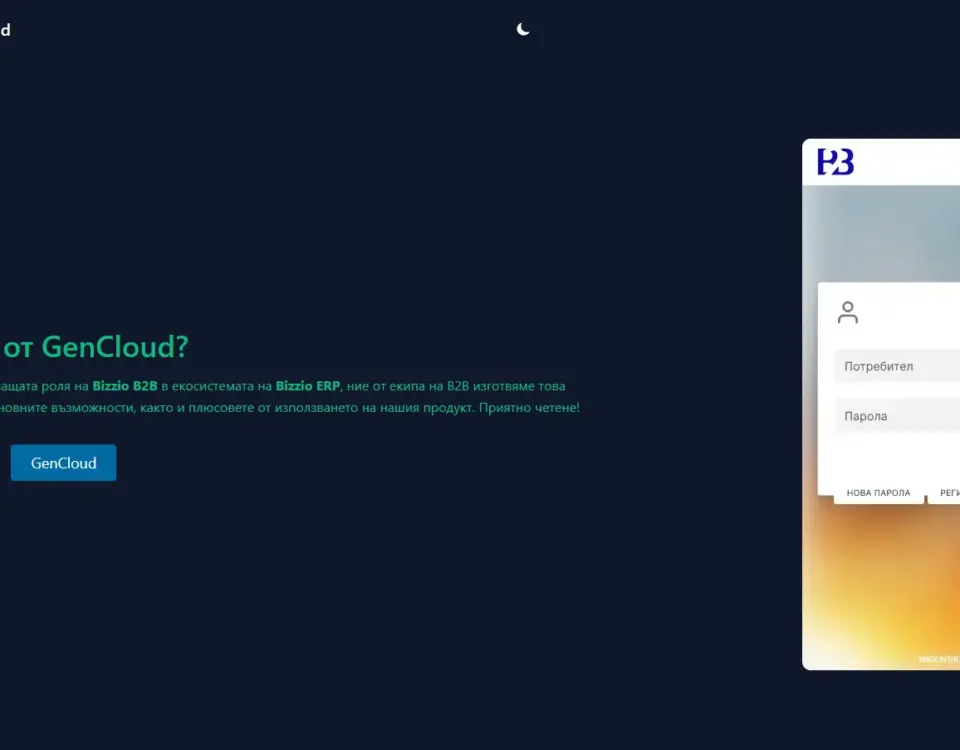This screenshot has width=960, height=750.
Task: Click the bold Bizzio B2B text
Action: point(125,386)
